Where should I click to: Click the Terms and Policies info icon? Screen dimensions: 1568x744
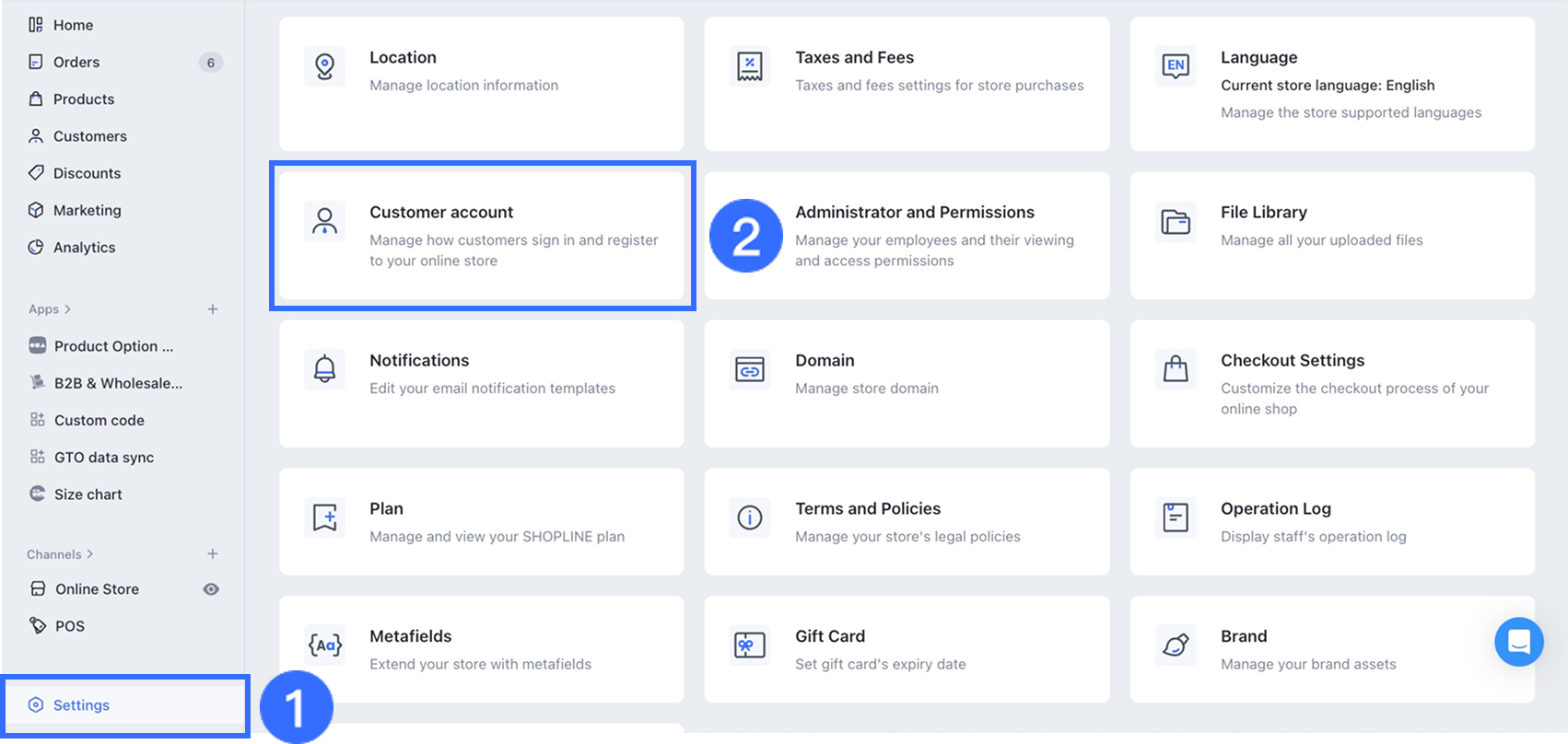click(750, 517)
